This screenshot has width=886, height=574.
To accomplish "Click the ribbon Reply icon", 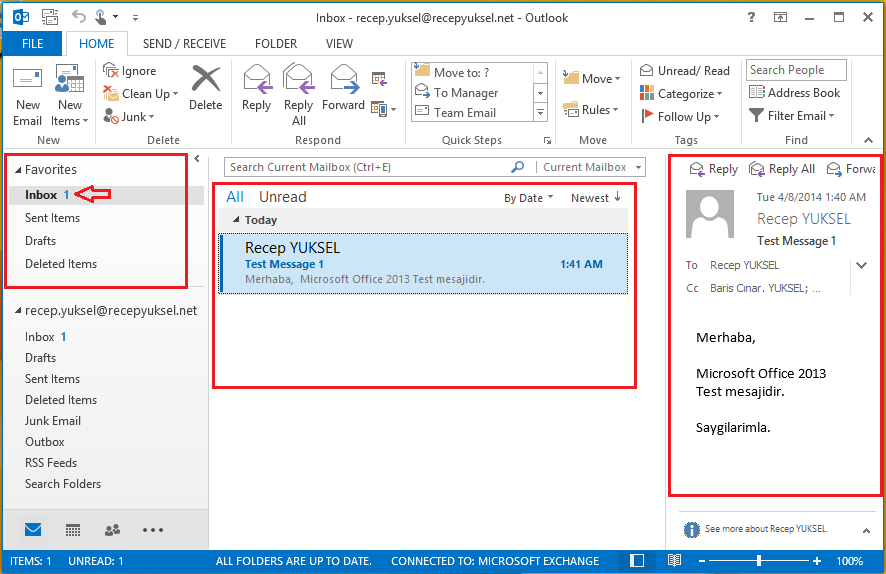I will coord(257,79).
